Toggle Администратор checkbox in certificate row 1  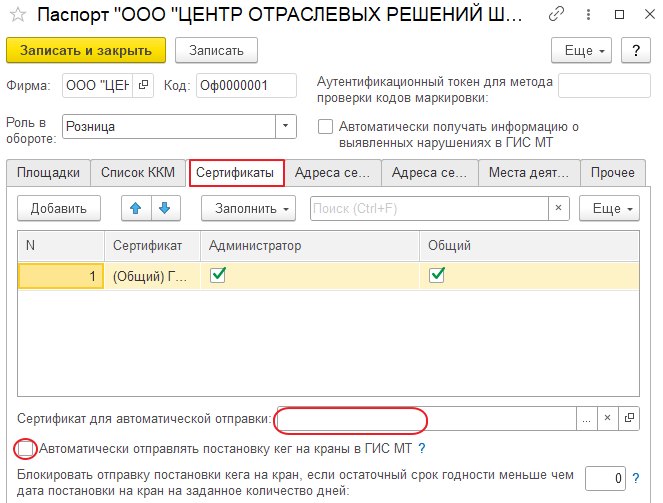click(x=218, y=275)
